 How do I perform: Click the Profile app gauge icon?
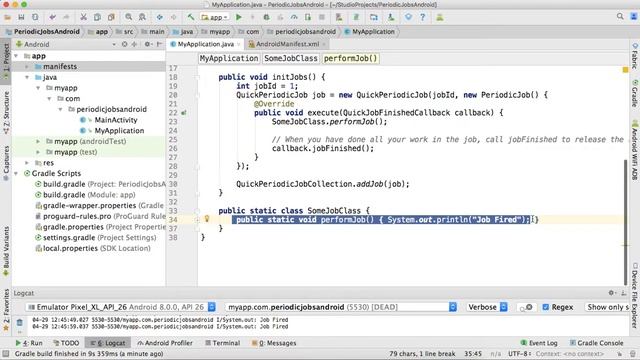pyautogui.click(x=294, y=17)
